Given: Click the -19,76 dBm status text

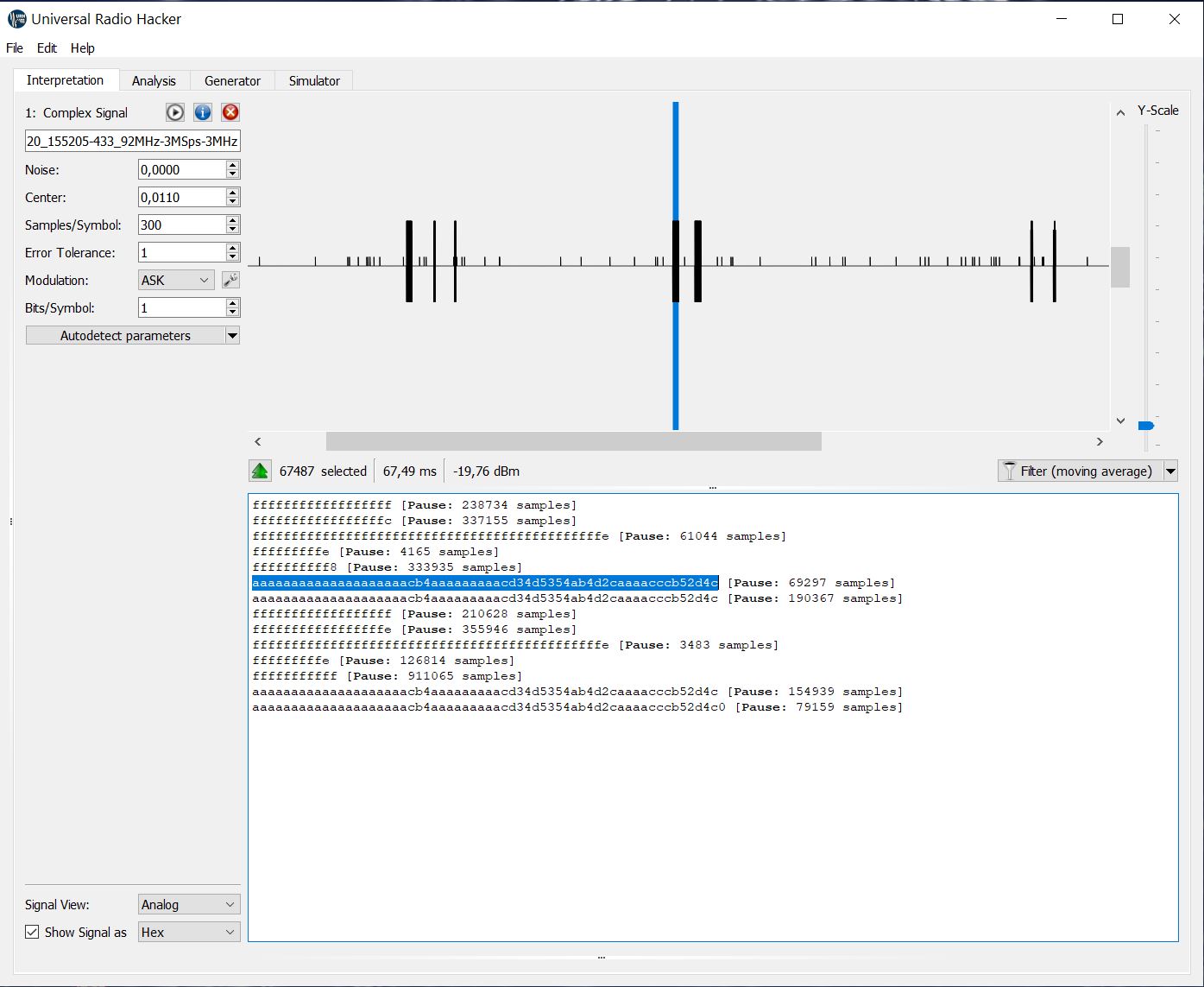Looking at the screenshot, I should (x=486, y=471).
